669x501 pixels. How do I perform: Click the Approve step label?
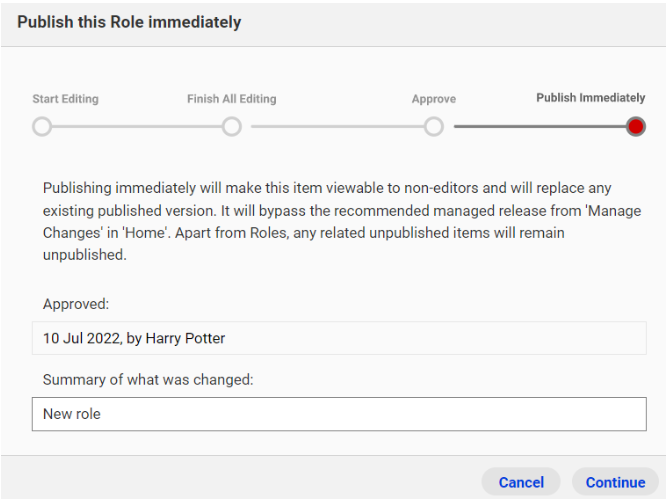coord(433,99)
